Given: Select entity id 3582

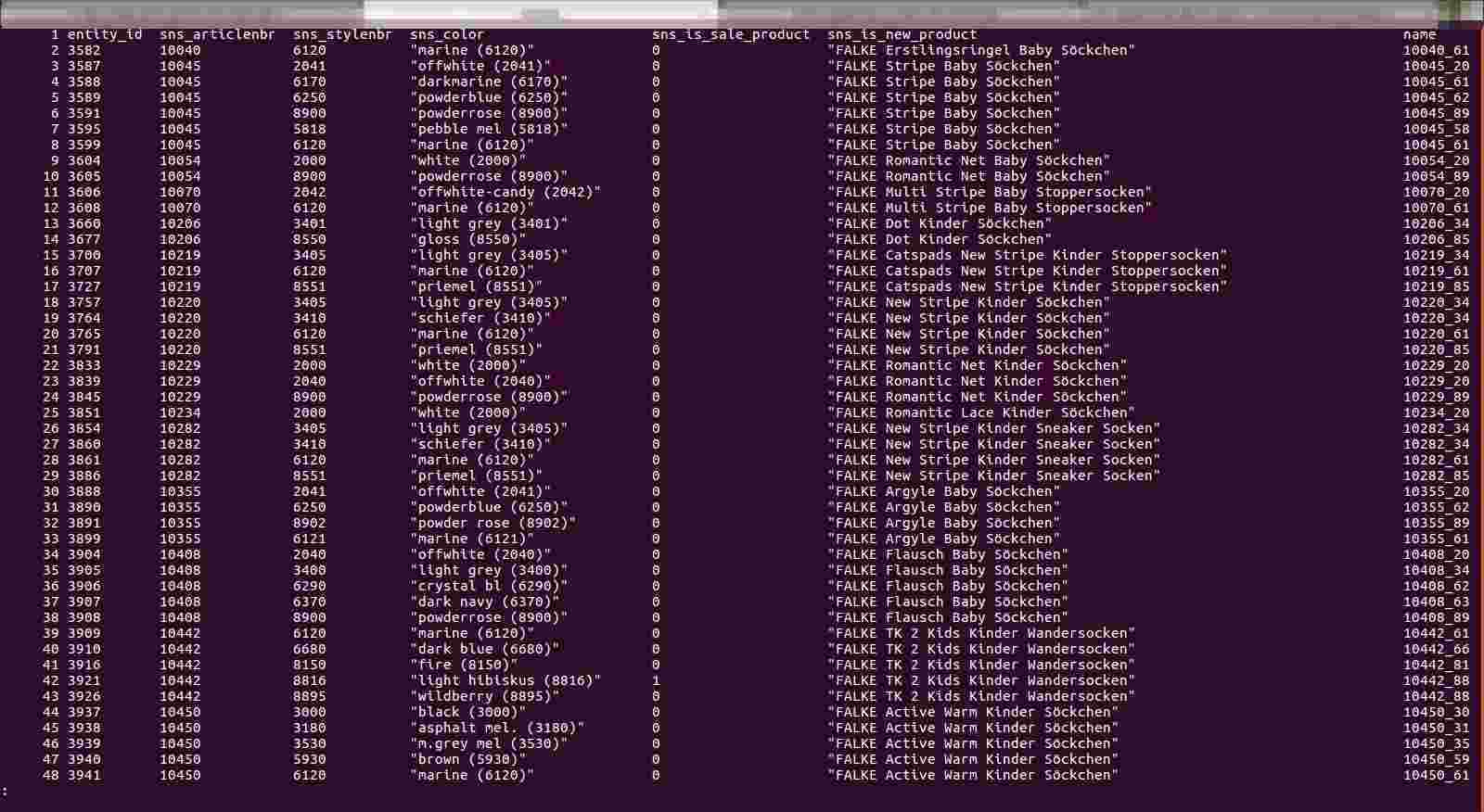Looking at the screenshot, I should coord(83,50).
